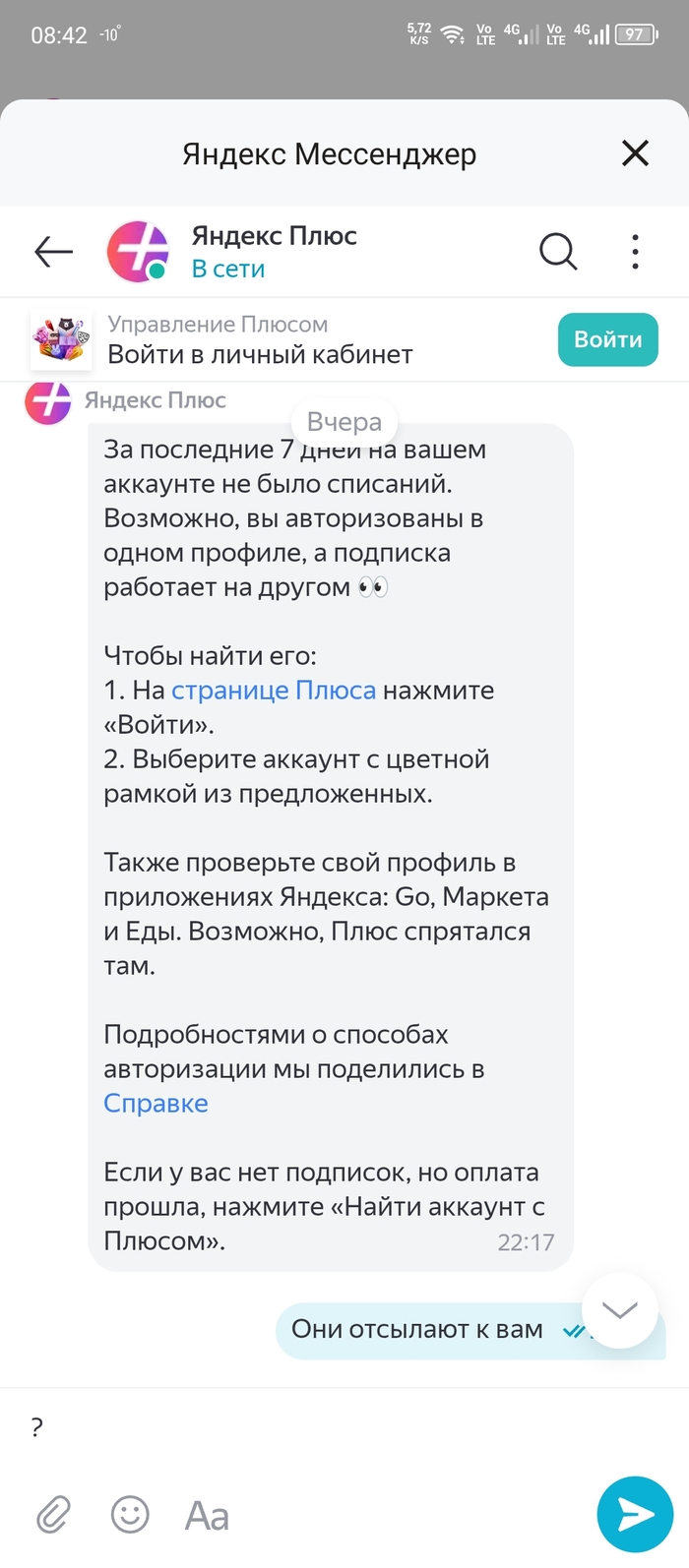Open the странице Плюса link
Image resolution: width=689 pixels, height=1568 pixels.
274,691
